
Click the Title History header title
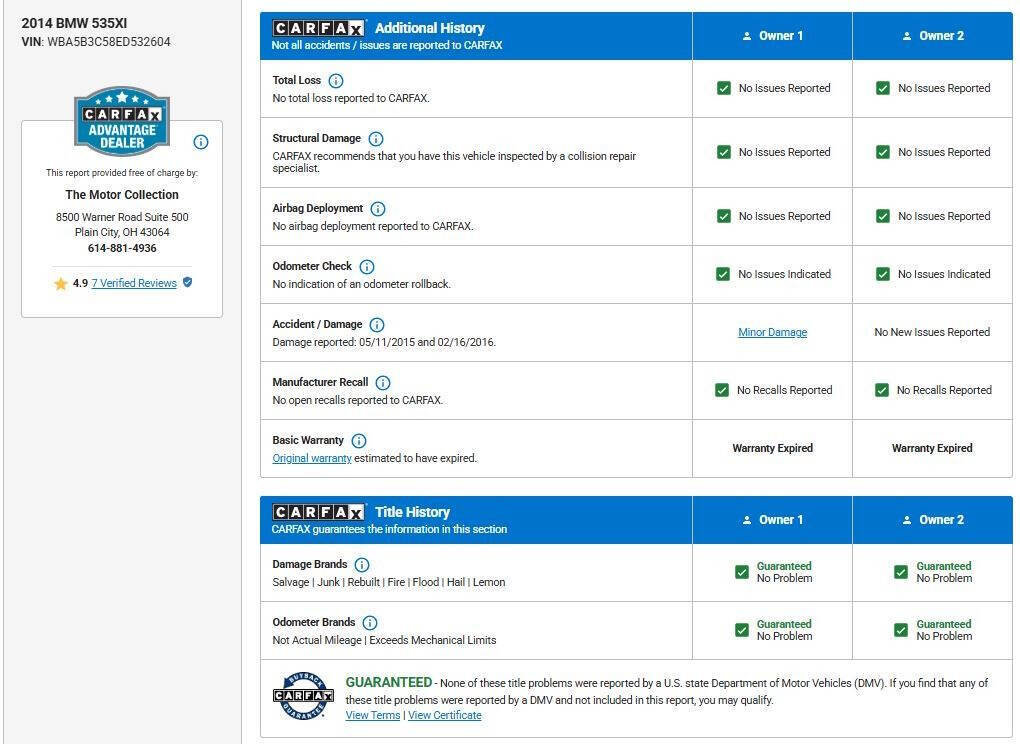tap(412, 512)
